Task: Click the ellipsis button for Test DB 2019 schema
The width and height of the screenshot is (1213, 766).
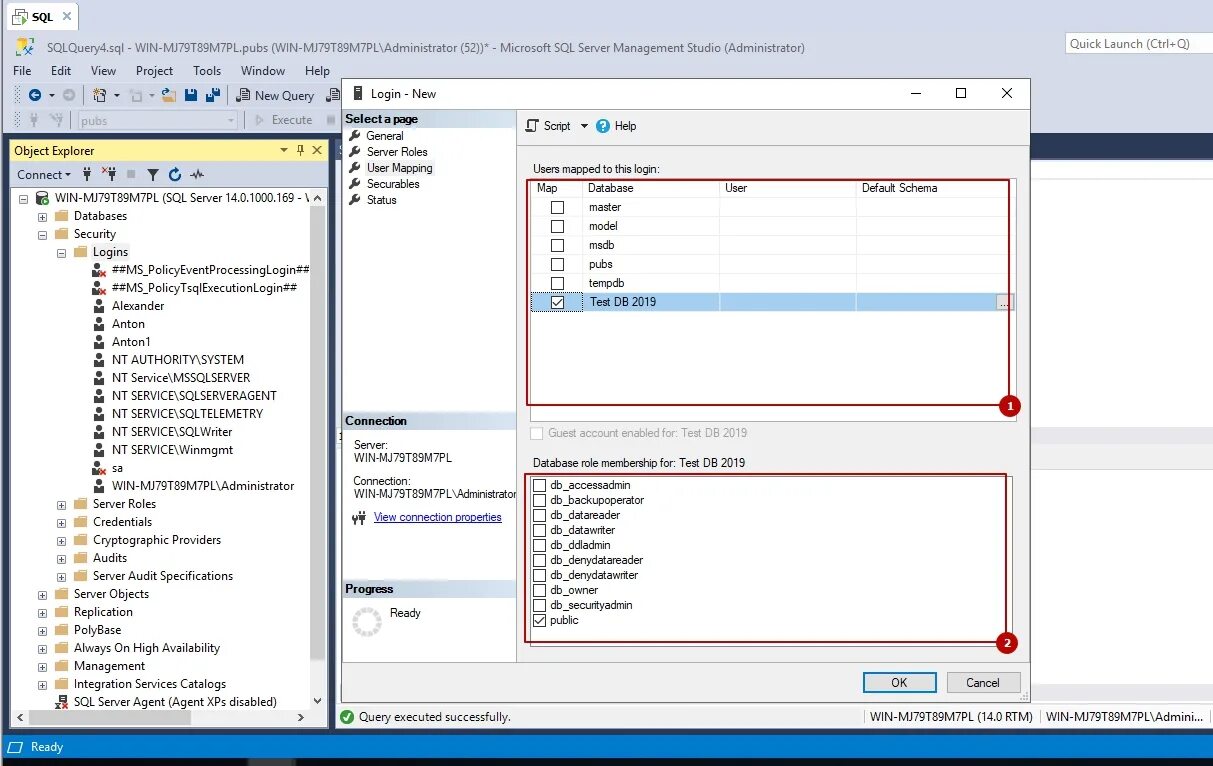Action: point(1004,302)
